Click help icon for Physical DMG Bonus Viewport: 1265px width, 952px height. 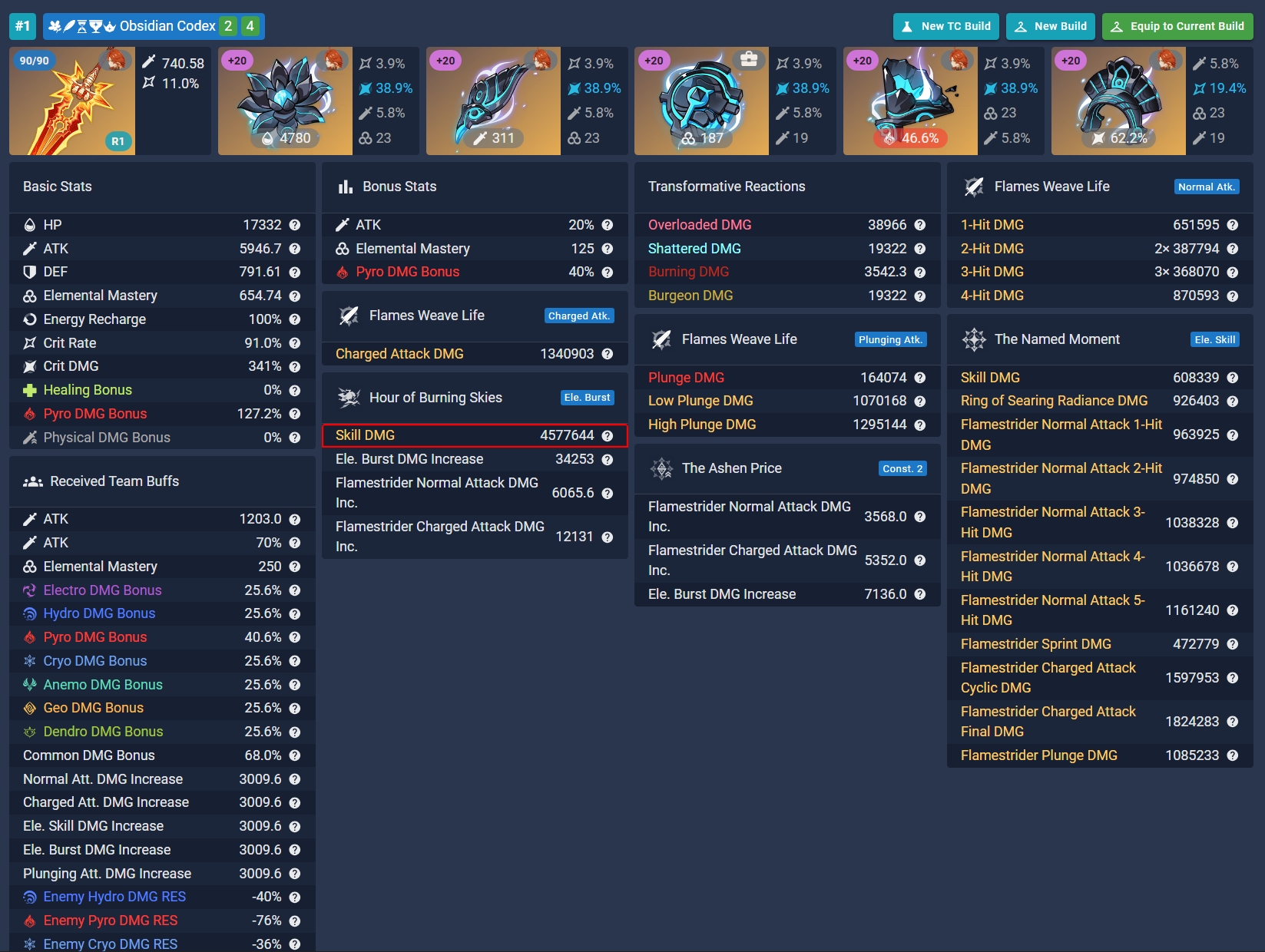pos(295,438)
